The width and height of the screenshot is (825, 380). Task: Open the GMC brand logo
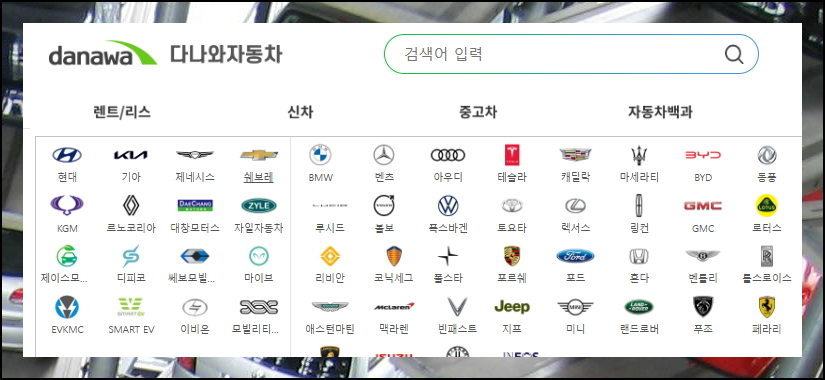click(x=703, y=205)
